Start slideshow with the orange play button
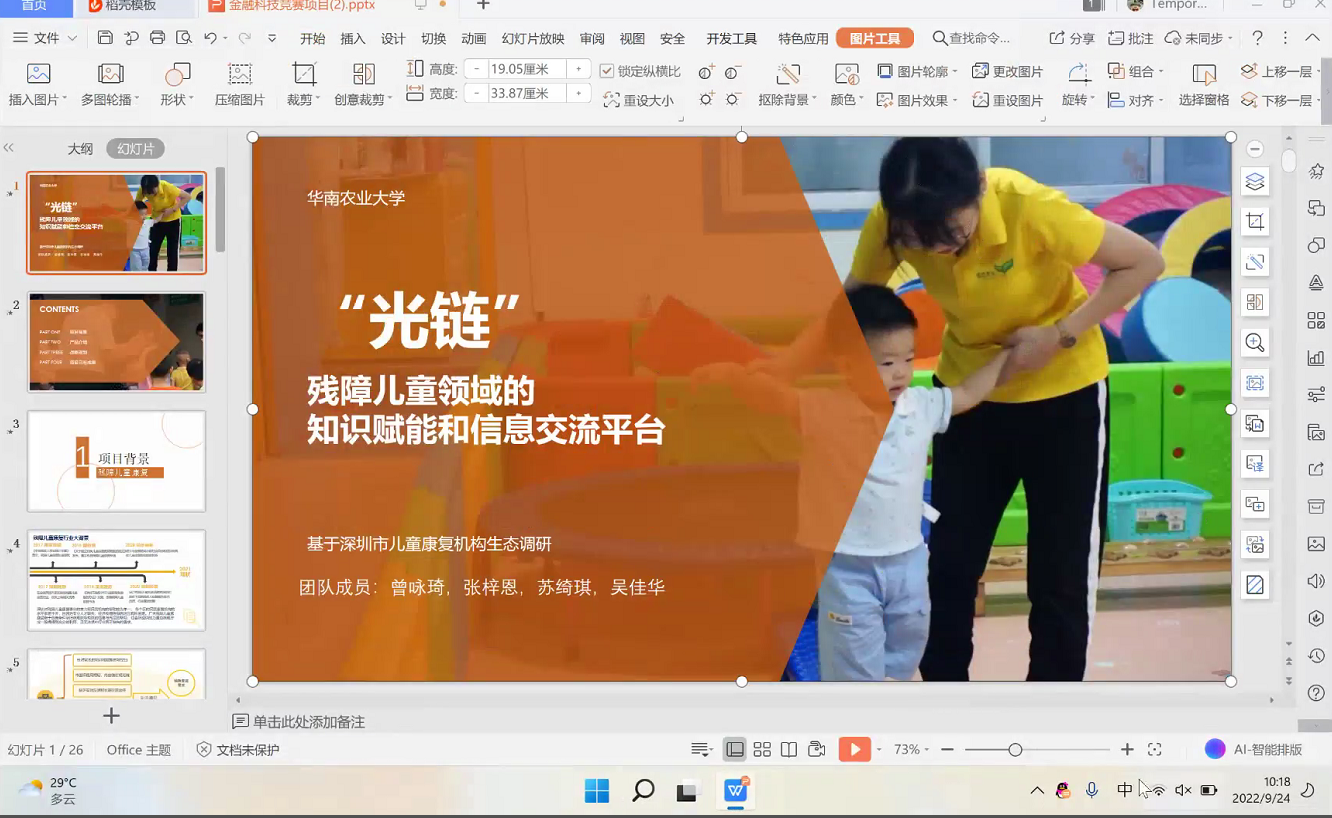 [854, 749]
